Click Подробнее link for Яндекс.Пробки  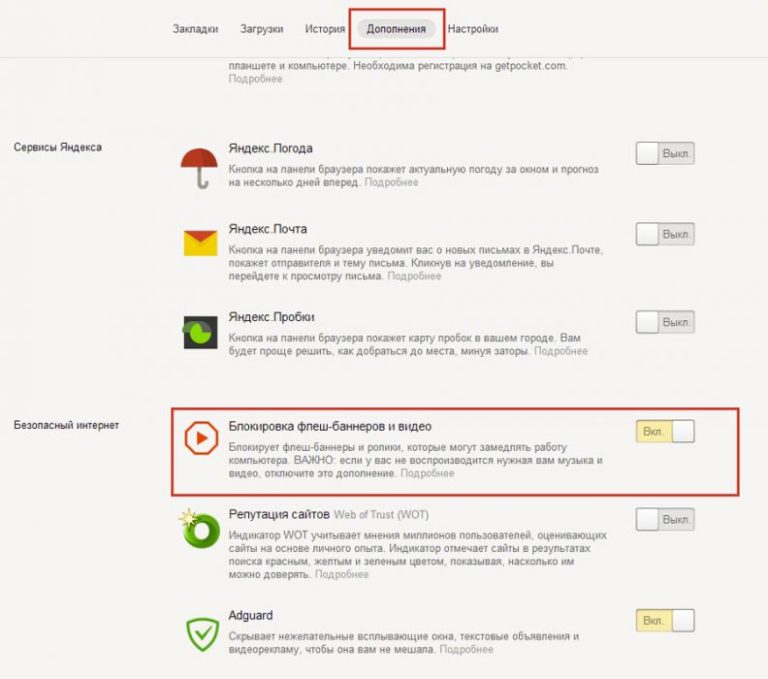coord(561,351)
